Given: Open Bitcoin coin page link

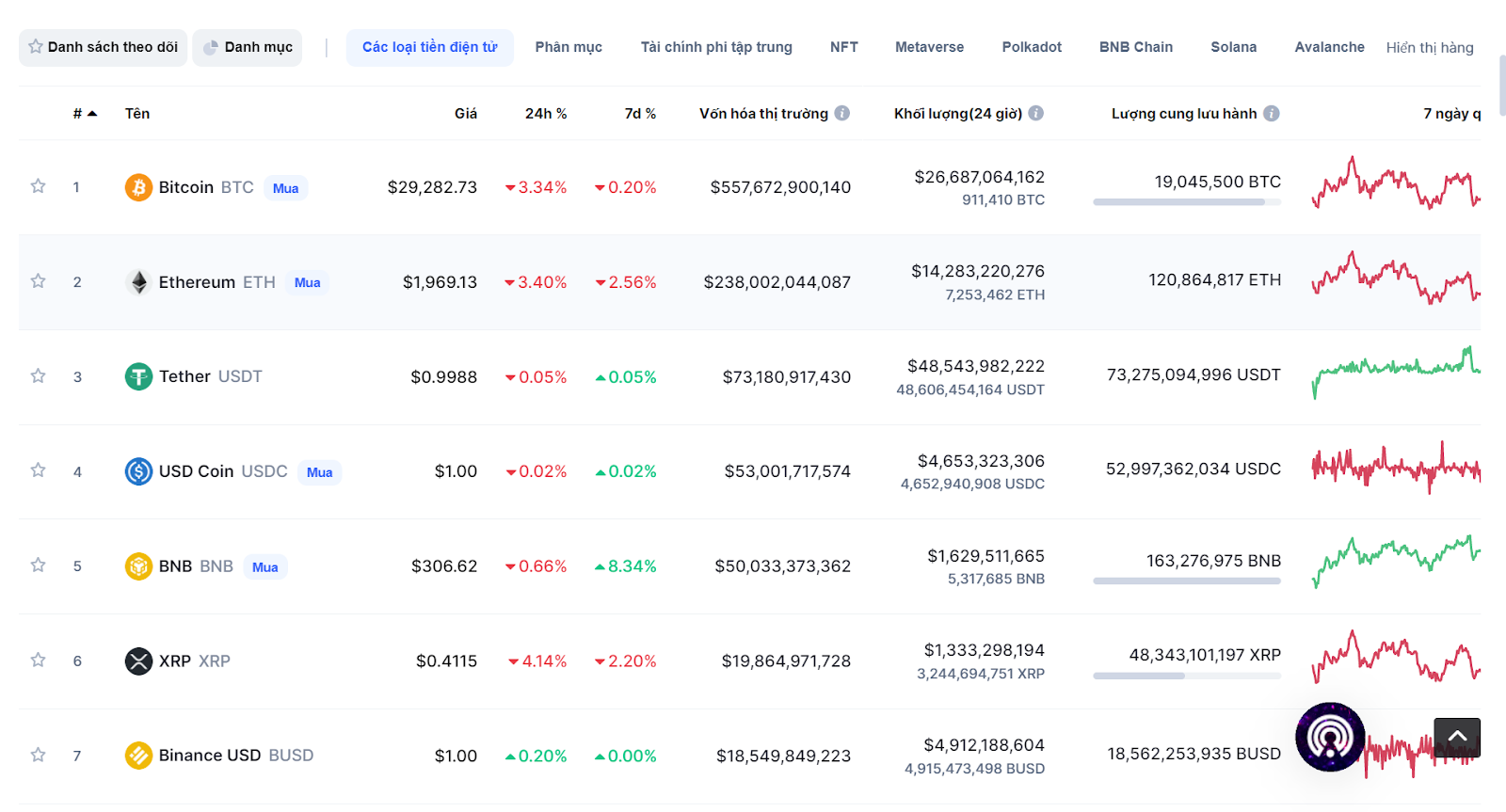Looking at the screenshot, I should pos(206,187).
